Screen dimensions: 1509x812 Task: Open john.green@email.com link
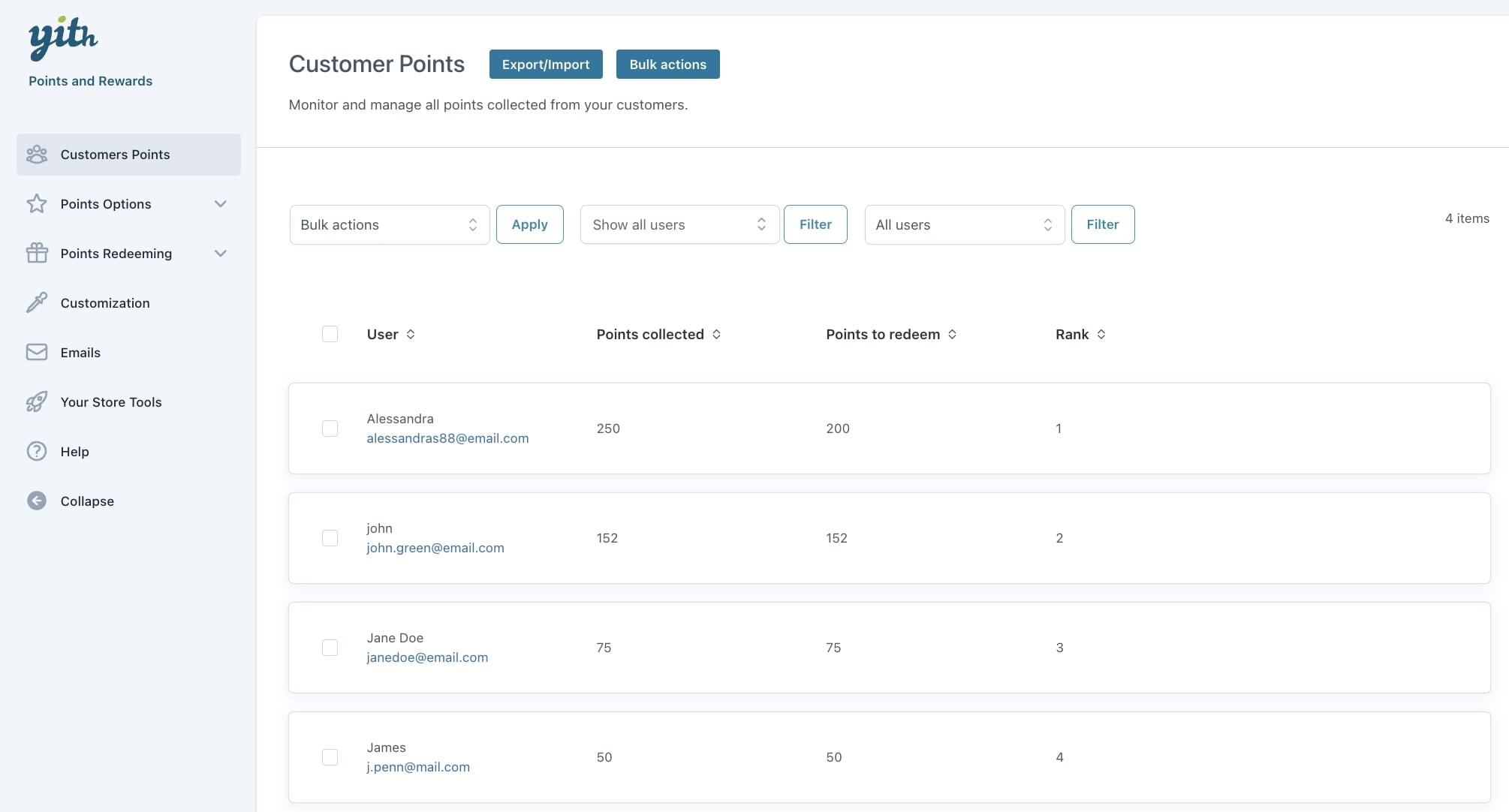(x=435, y=548)
